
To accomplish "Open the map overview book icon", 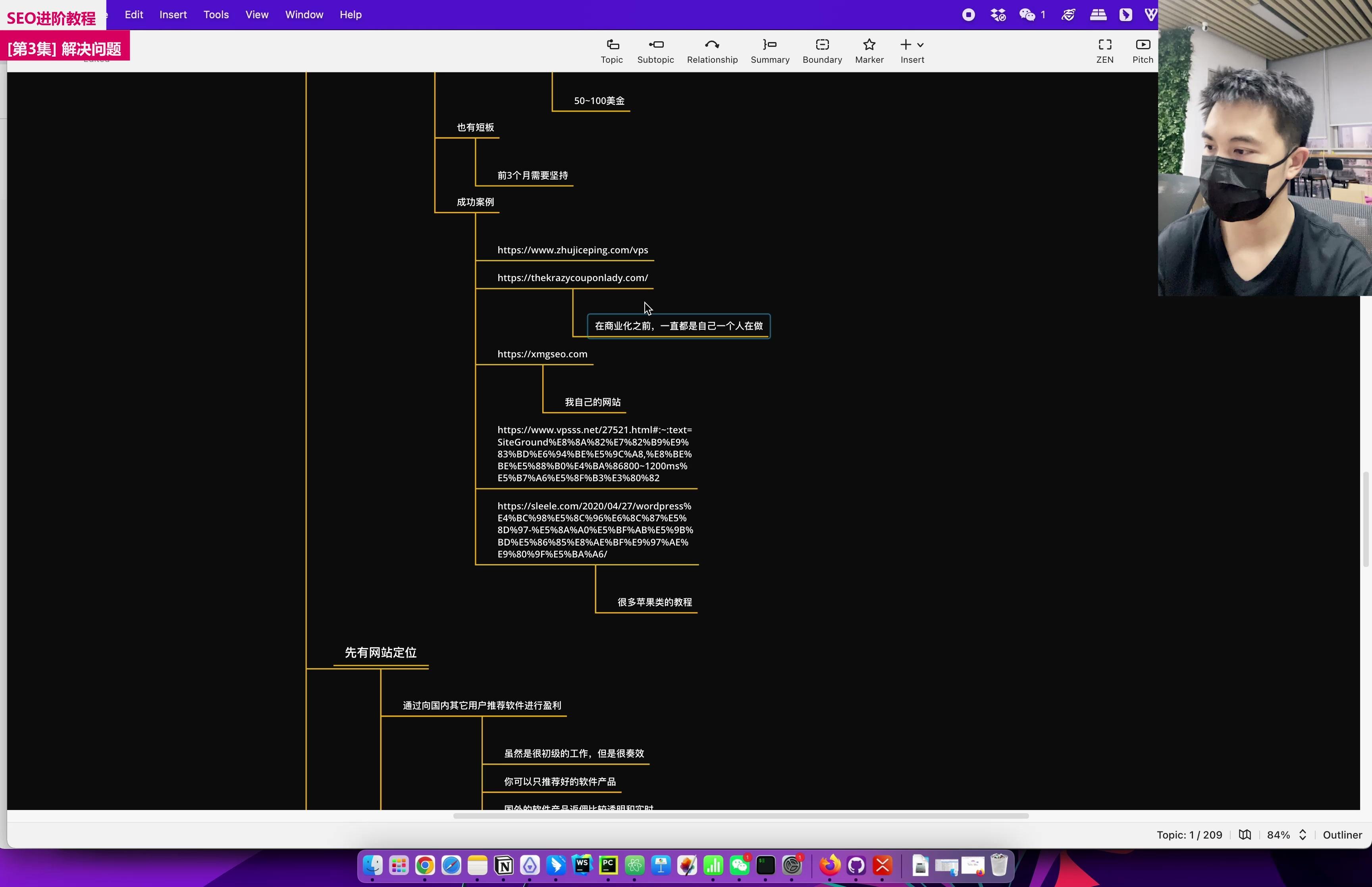I will click(x=1244, y=835).
